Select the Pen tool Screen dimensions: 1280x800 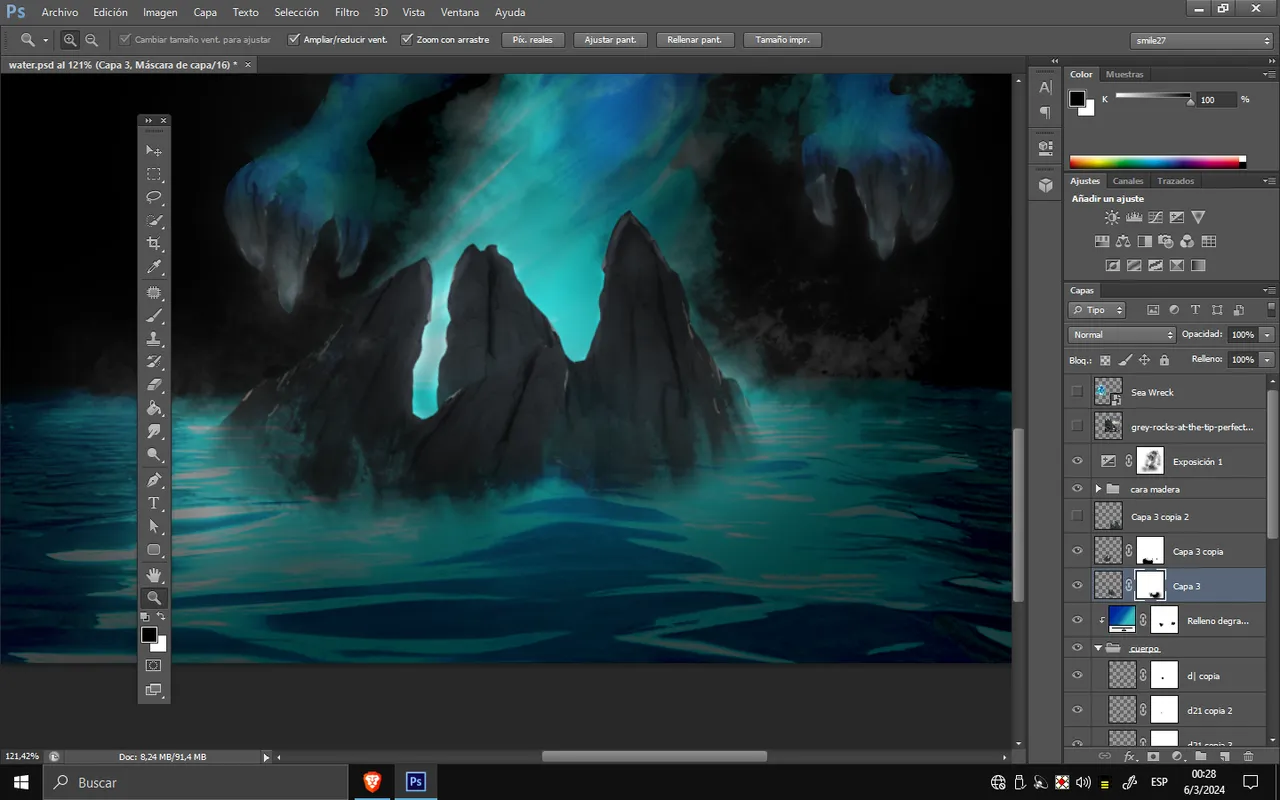coord(154,480)
